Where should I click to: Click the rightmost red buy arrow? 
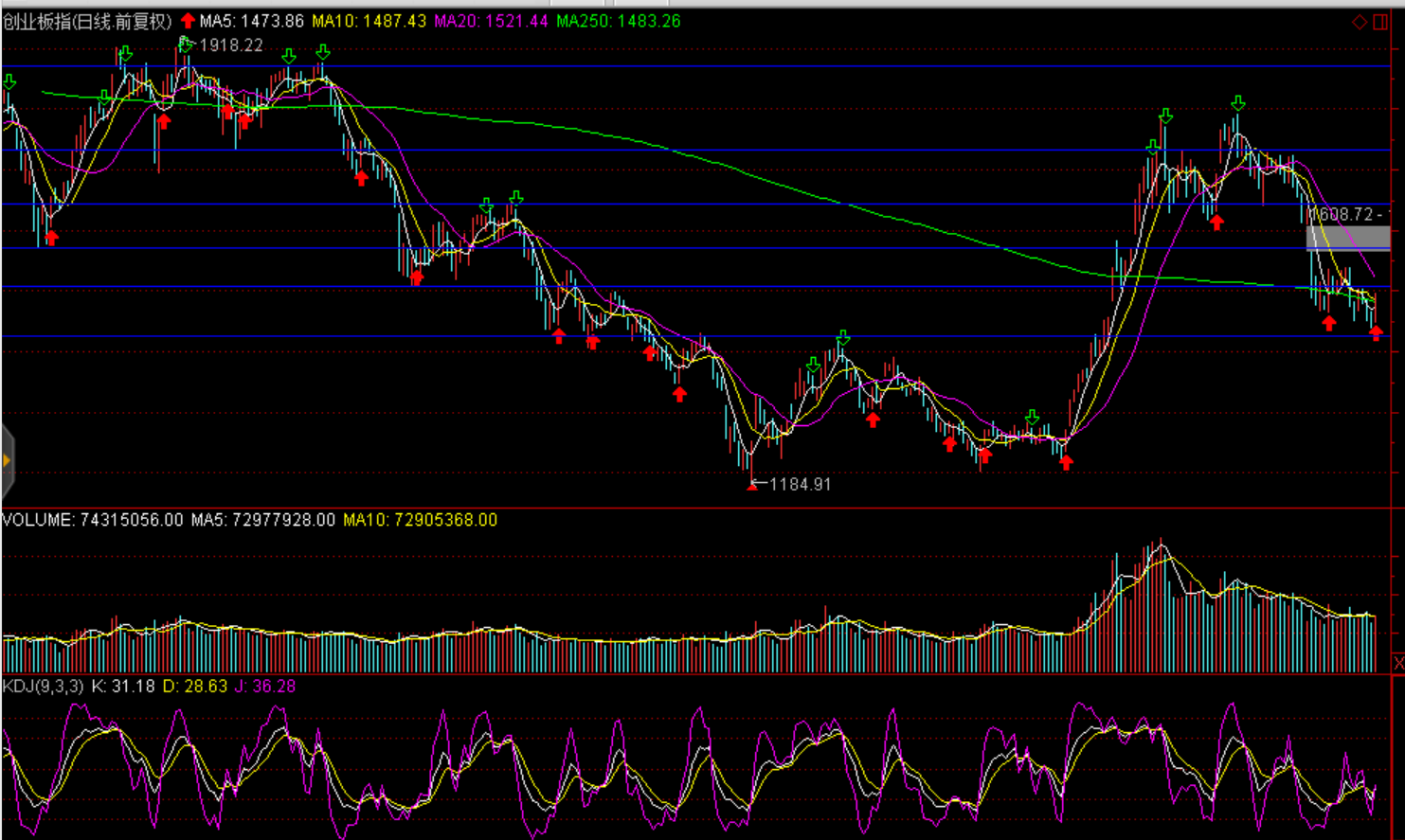[x=1376, y=331]
